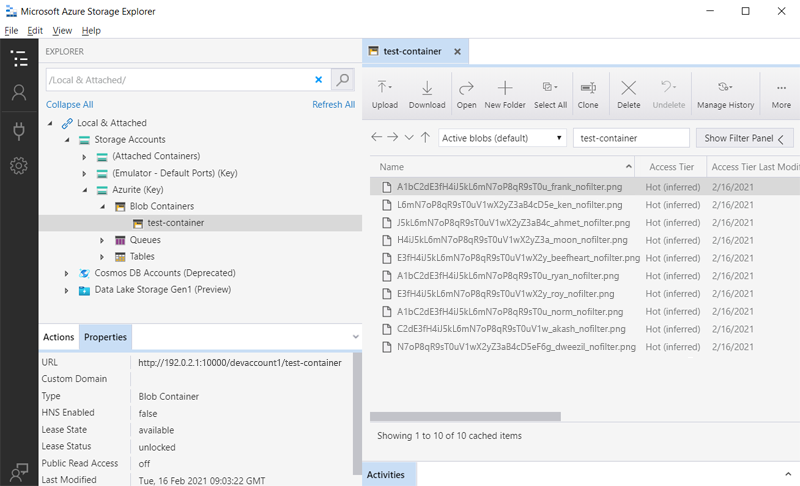Switch to the Properties tab
The width and height of the screenshot is (800, 486).
[x=105, y=337]
